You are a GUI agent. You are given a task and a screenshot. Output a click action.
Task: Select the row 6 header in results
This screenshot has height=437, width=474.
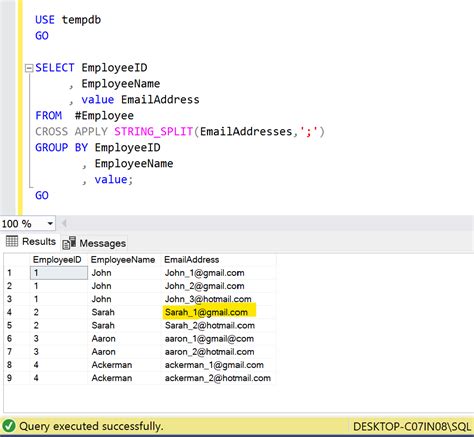point(17,338)
